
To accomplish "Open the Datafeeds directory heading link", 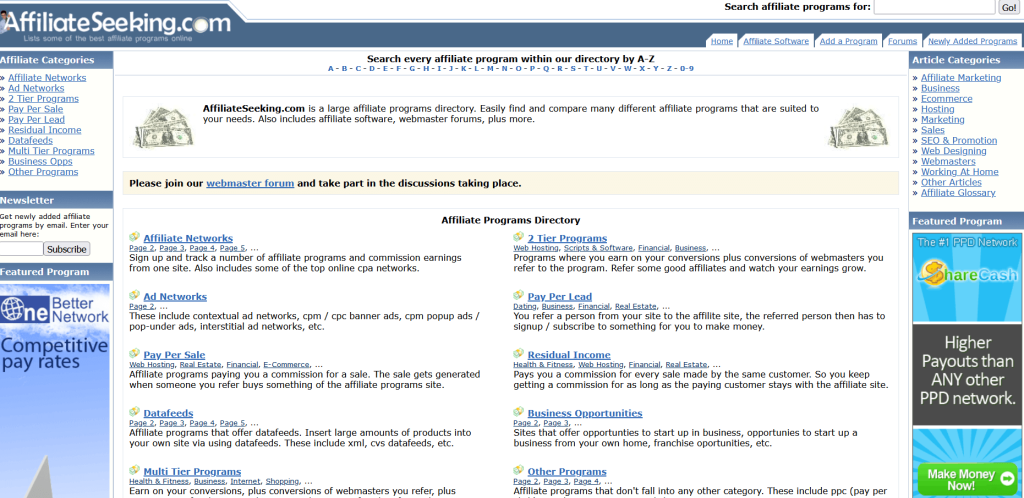I will [x=168, y=413].
